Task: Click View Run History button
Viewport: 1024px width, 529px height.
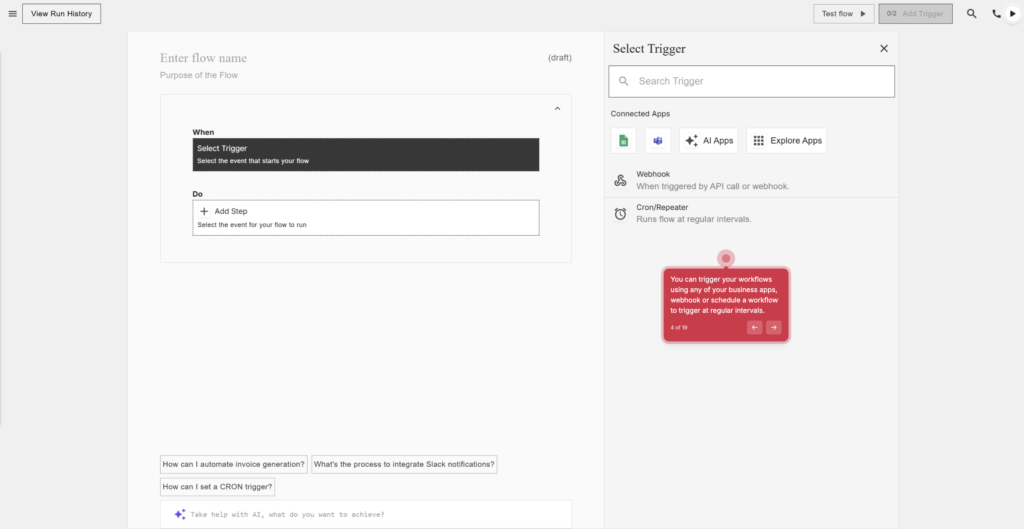Action: (61, 14)
